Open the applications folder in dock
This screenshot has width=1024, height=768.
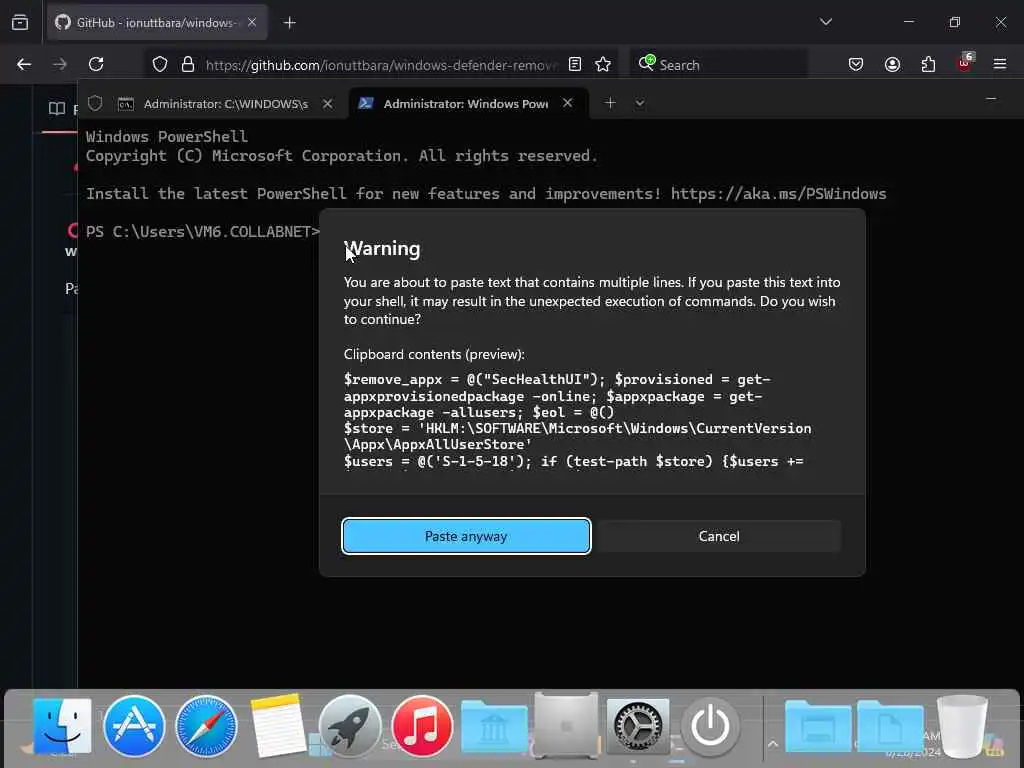(818, 726)
